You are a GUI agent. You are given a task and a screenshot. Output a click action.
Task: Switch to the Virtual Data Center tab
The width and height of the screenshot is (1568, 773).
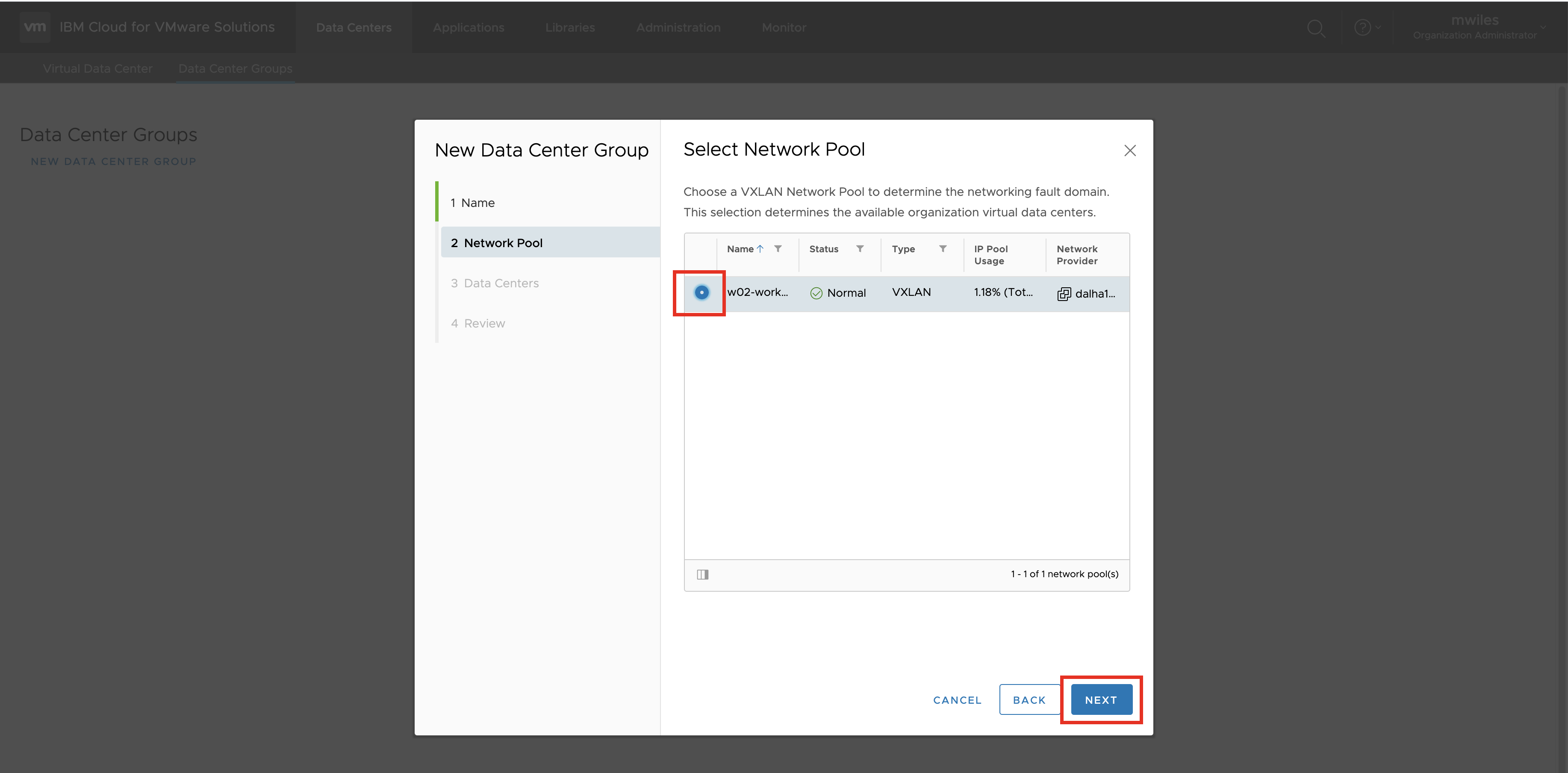point(97,68)
